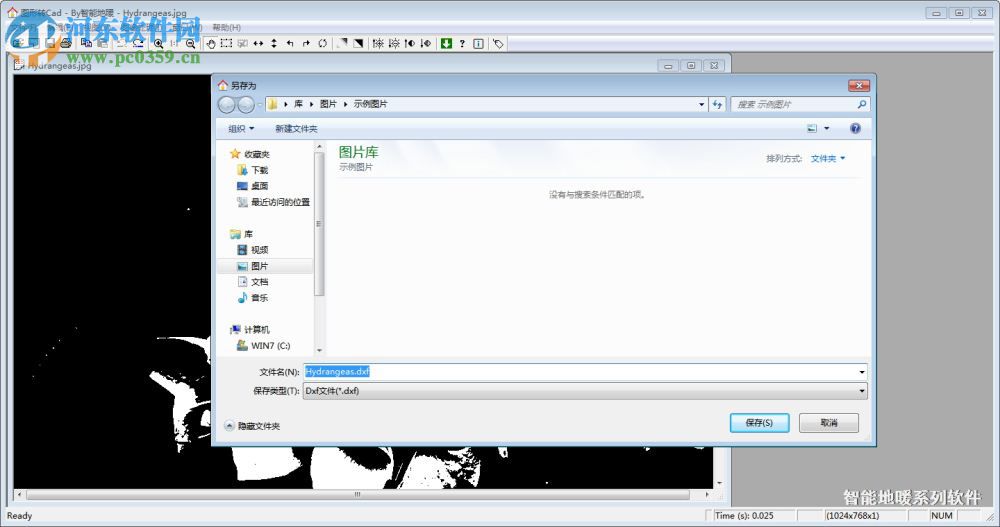The image size is (1000, 527).
Task: Click the print icon in main toolbar
Action: click(x=66, y=43)
